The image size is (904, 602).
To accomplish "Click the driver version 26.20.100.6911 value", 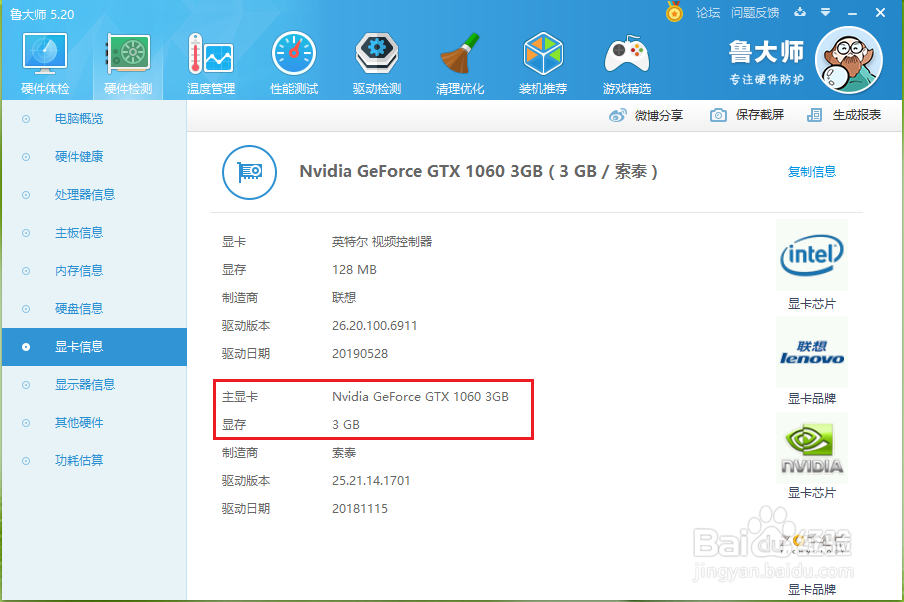I will (374, 326).
